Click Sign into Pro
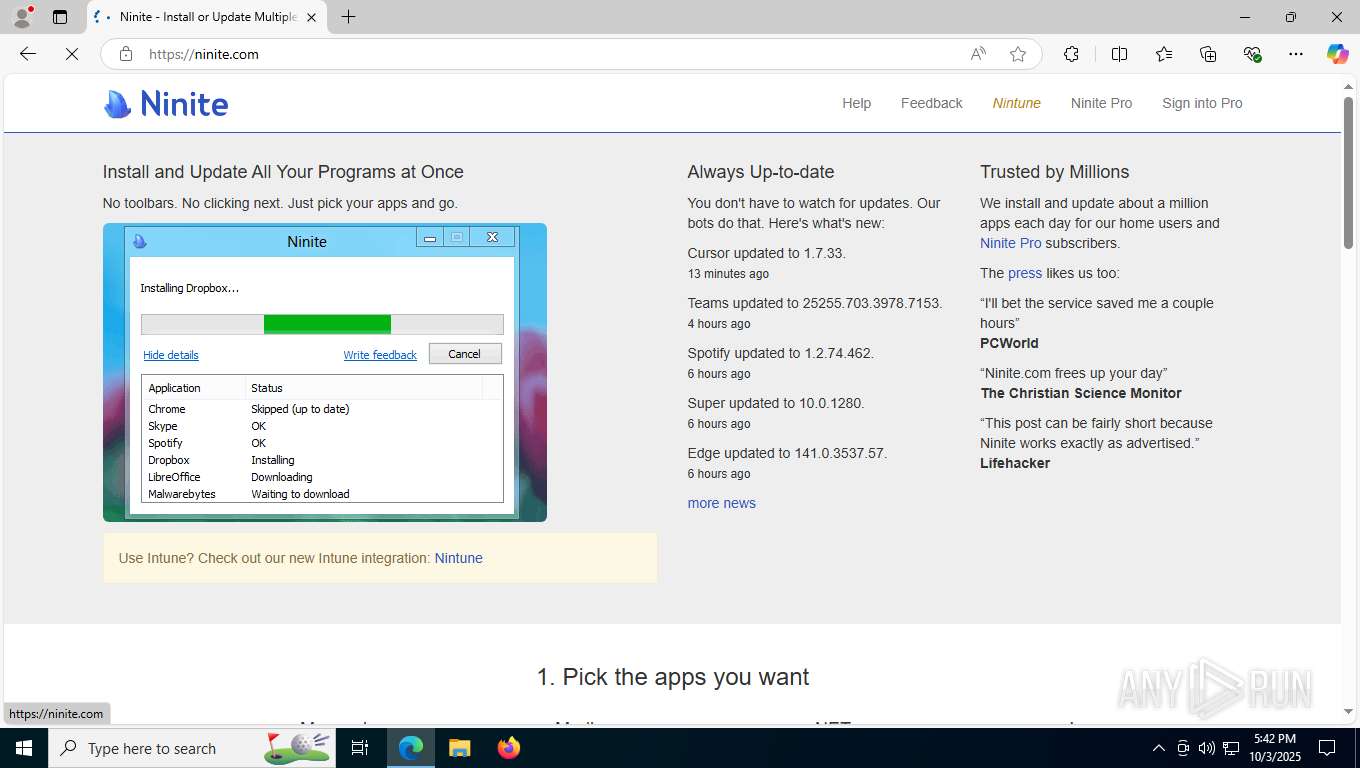 1202,103
